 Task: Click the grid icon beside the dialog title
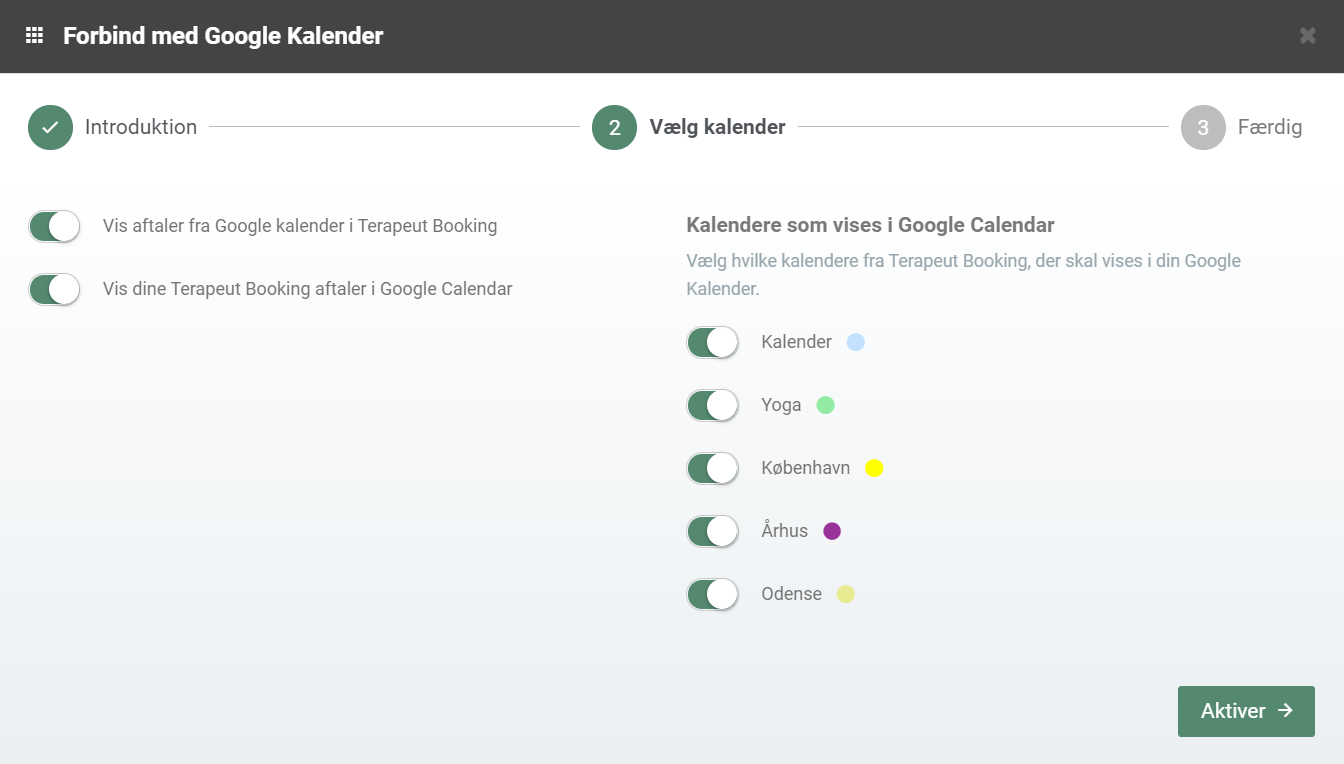(34, 36)
